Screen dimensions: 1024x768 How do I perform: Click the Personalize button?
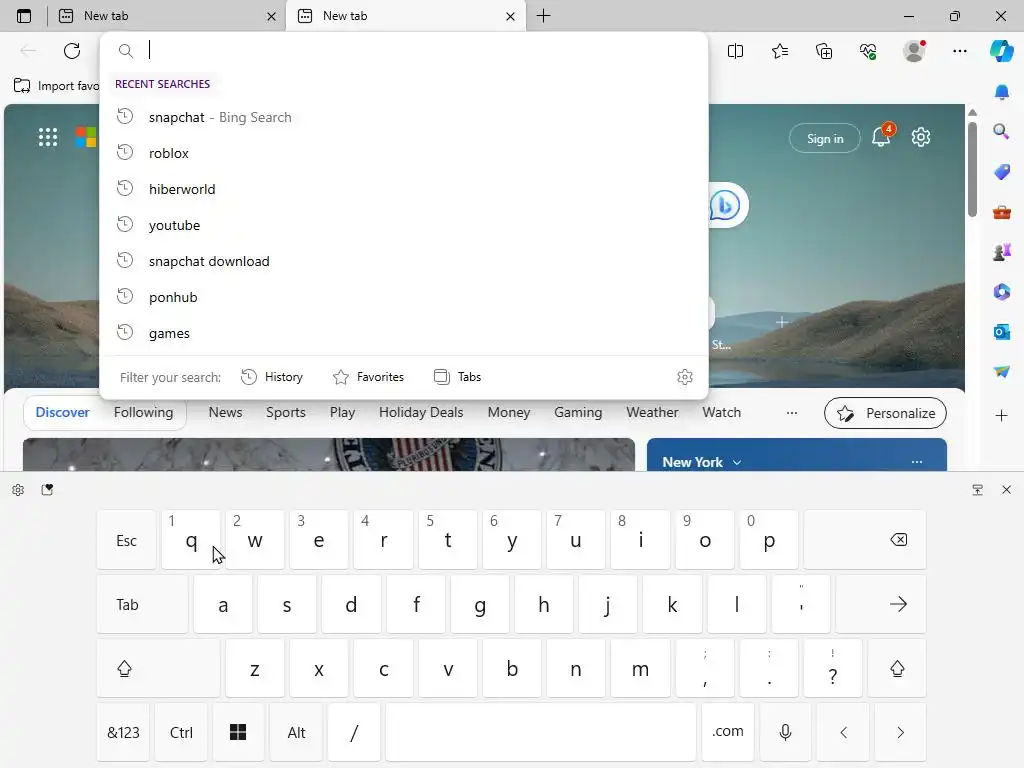[886, 413]
